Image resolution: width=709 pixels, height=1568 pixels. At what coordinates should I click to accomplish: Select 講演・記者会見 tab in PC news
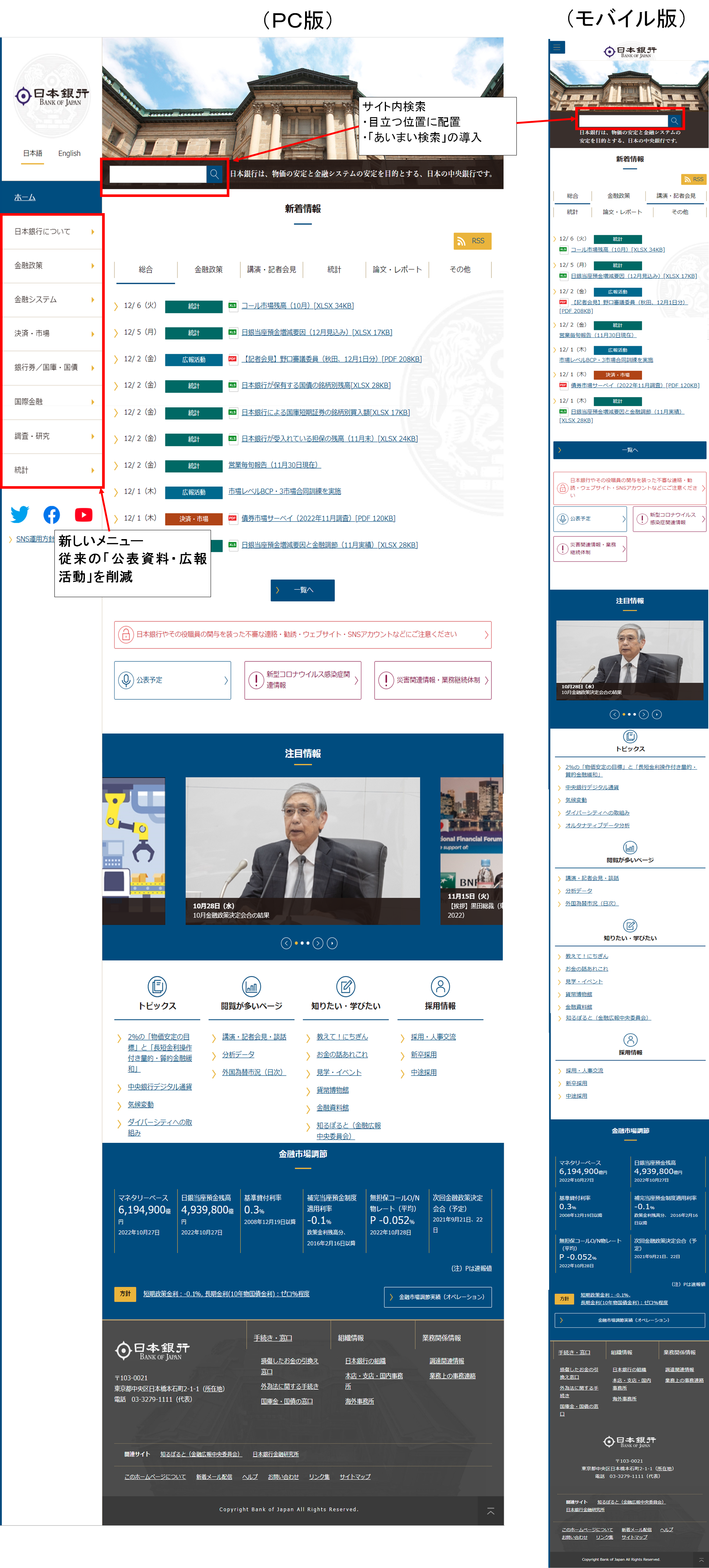(271, 270)
